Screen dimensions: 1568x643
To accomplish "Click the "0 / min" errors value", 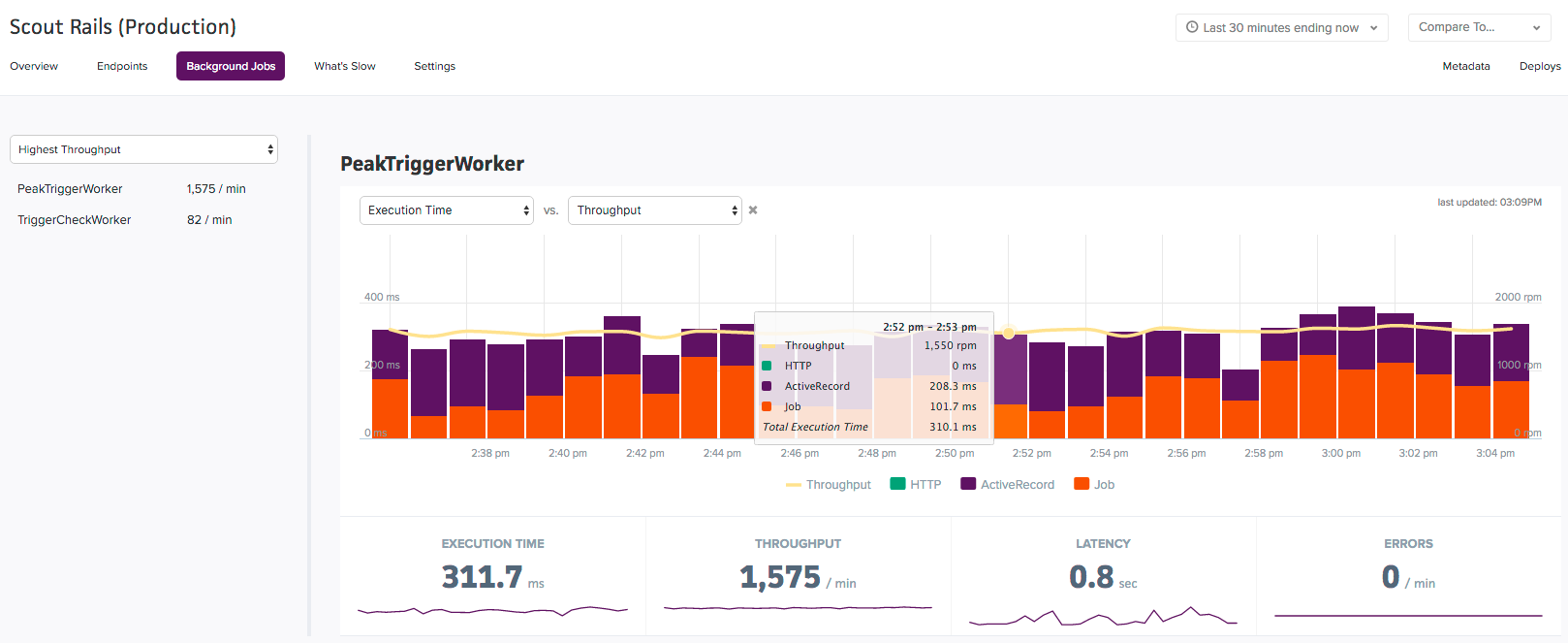I will 1408,577.
